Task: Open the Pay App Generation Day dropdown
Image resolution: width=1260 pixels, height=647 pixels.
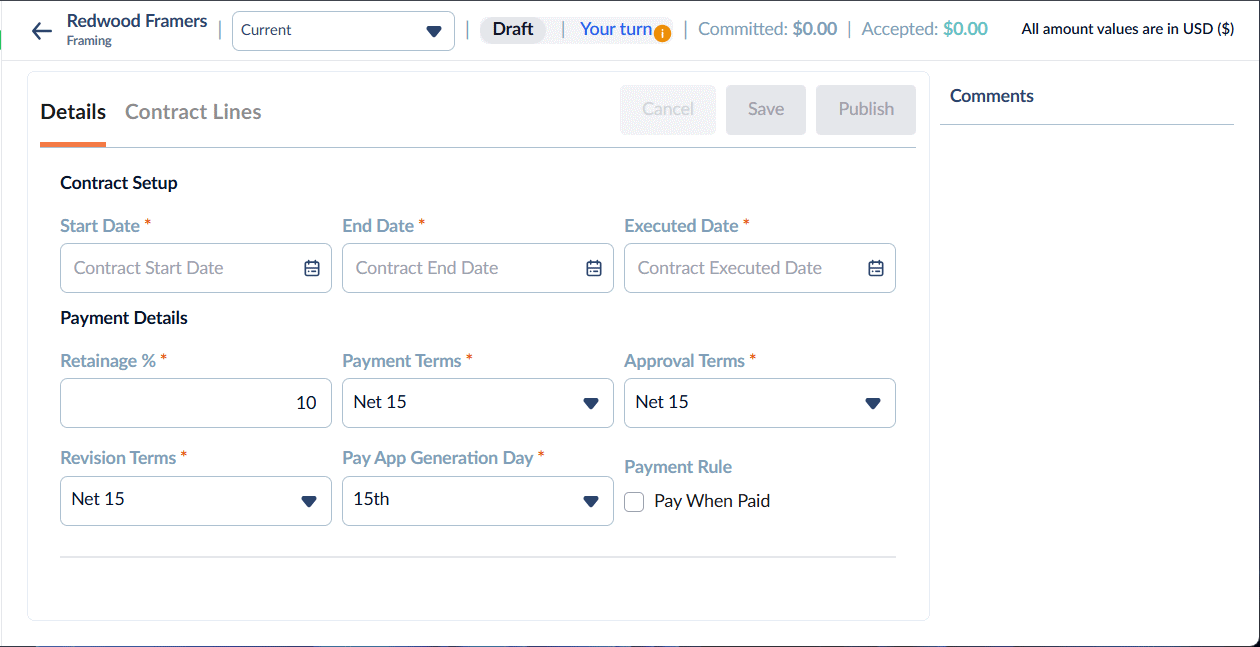Action: tap(478, 500)
